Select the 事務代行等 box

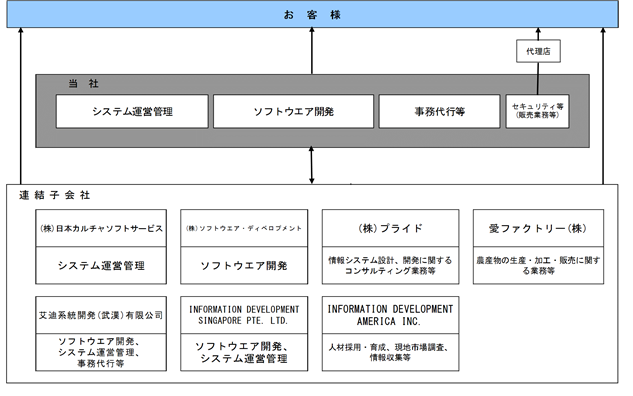click(x=439, y=111)
